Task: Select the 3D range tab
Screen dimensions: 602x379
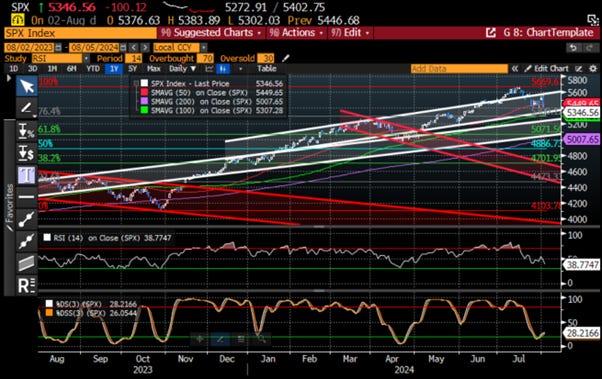Action: point(33,69)
